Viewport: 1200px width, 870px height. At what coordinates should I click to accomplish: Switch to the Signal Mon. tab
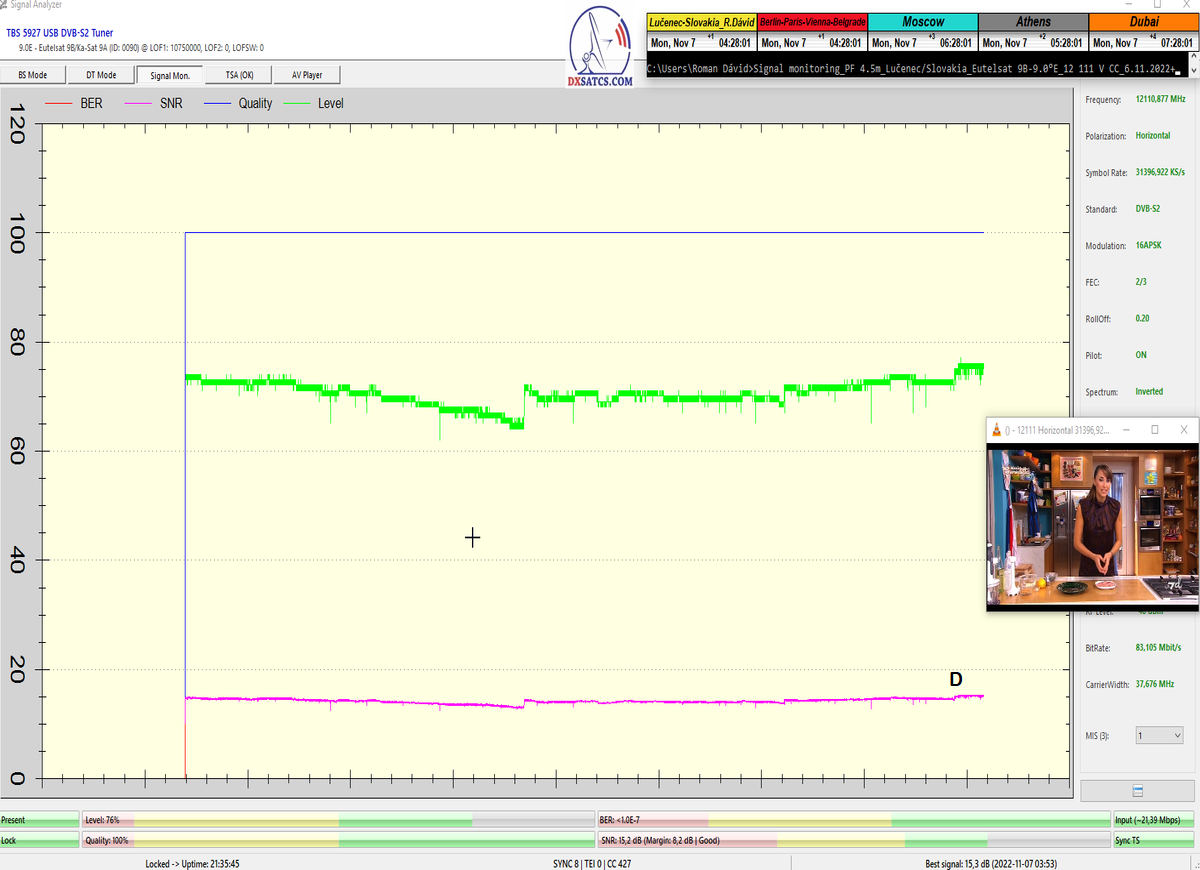click(170, 75)
